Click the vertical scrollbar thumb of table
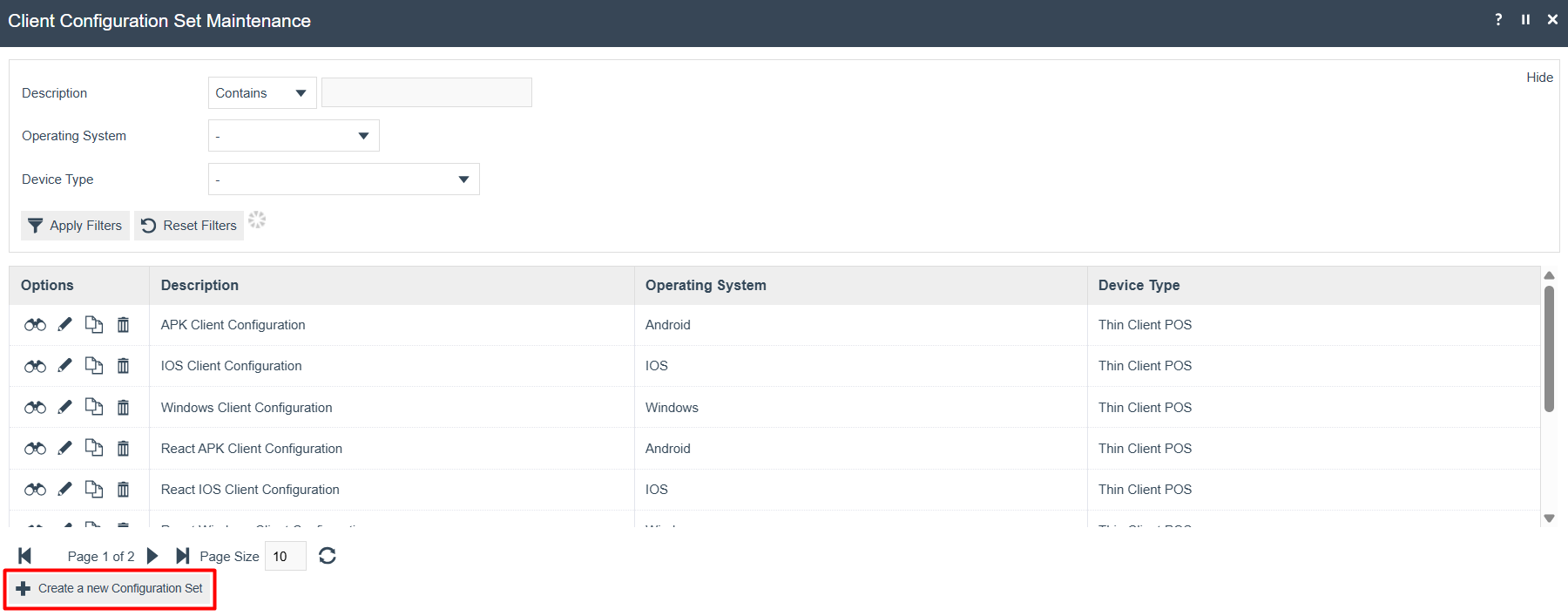 click(x=1549, y=349)
